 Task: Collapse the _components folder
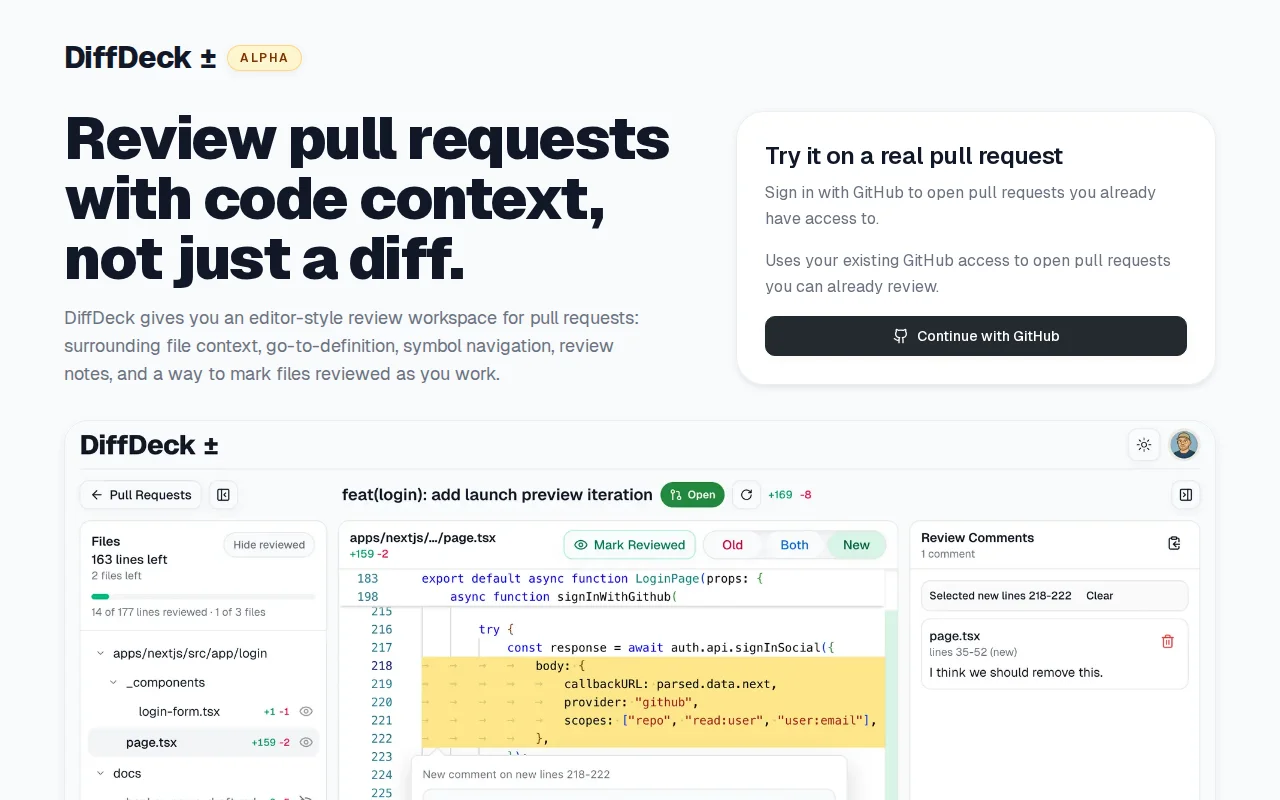pyautogui.click(x=157, y=683)
